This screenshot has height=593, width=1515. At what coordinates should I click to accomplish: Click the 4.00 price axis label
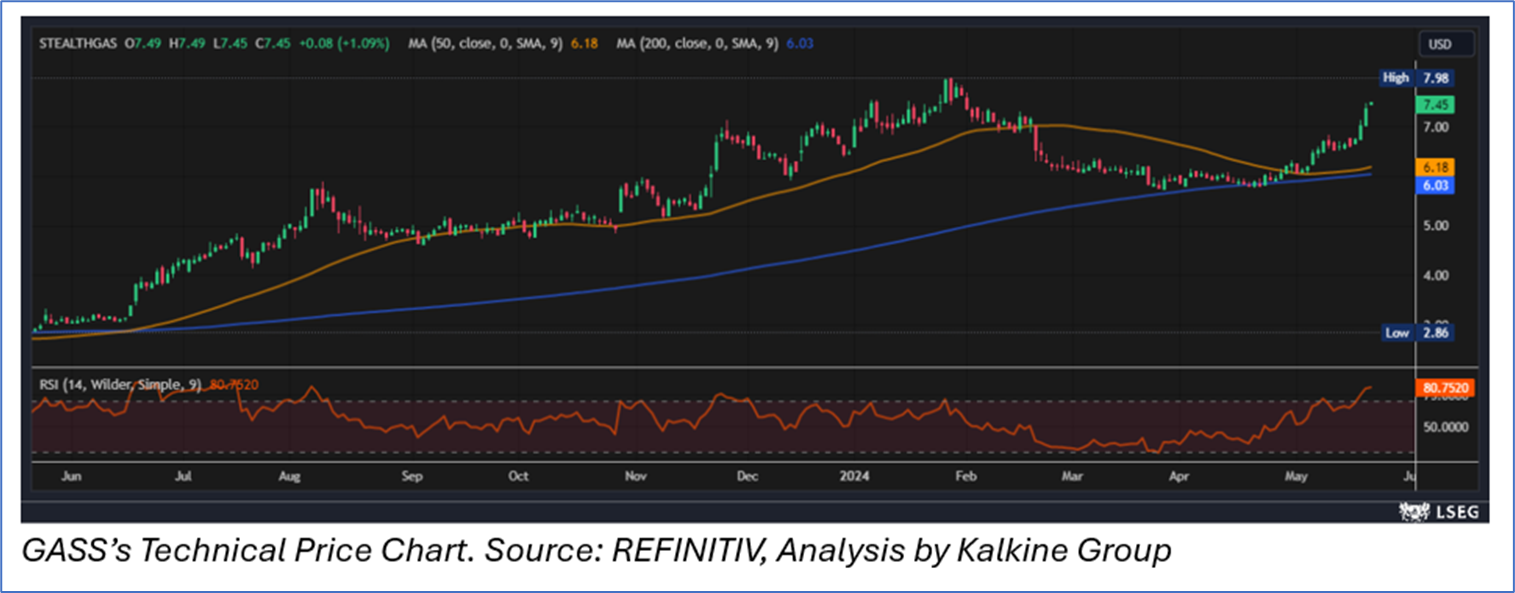click(1435, 276)
